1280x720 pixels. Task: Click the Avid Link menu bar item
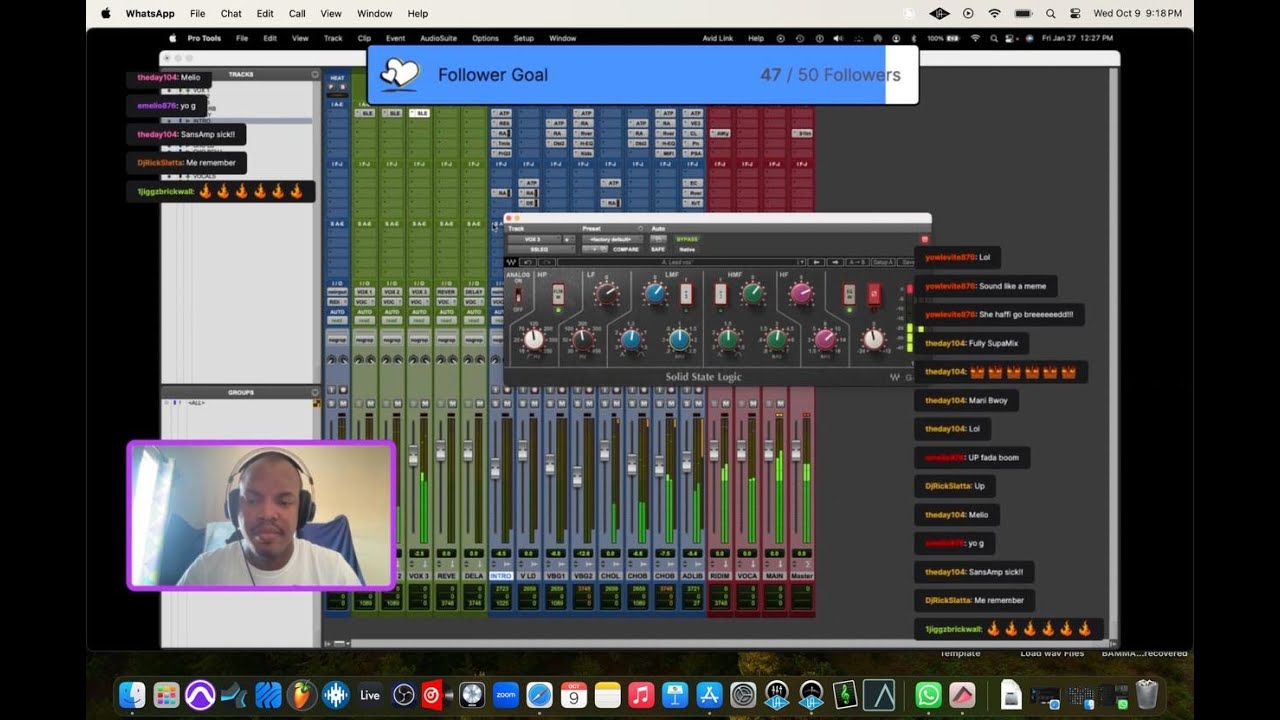(717, 38)
